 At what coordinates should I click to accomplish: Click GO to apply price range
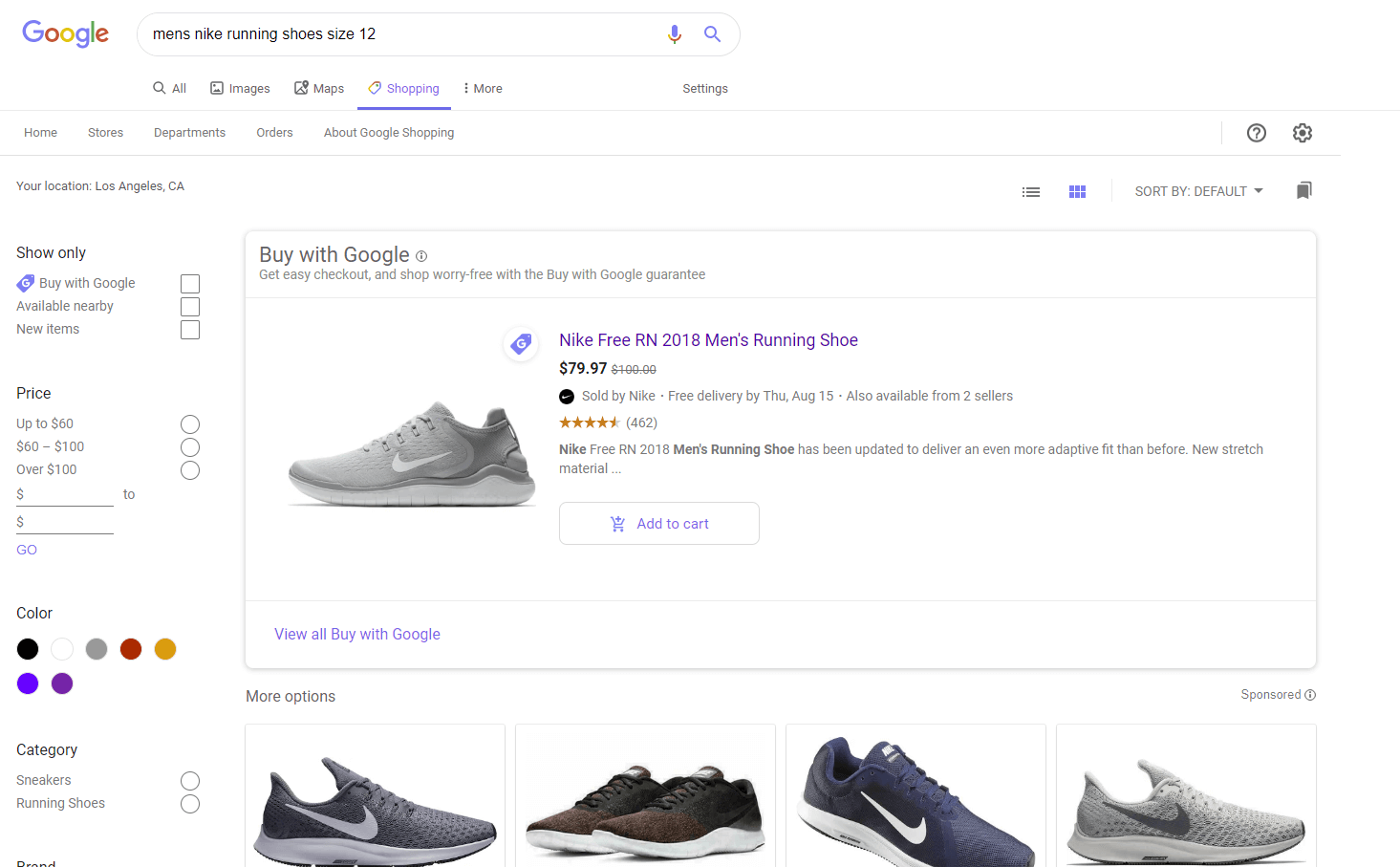point(27,550)
